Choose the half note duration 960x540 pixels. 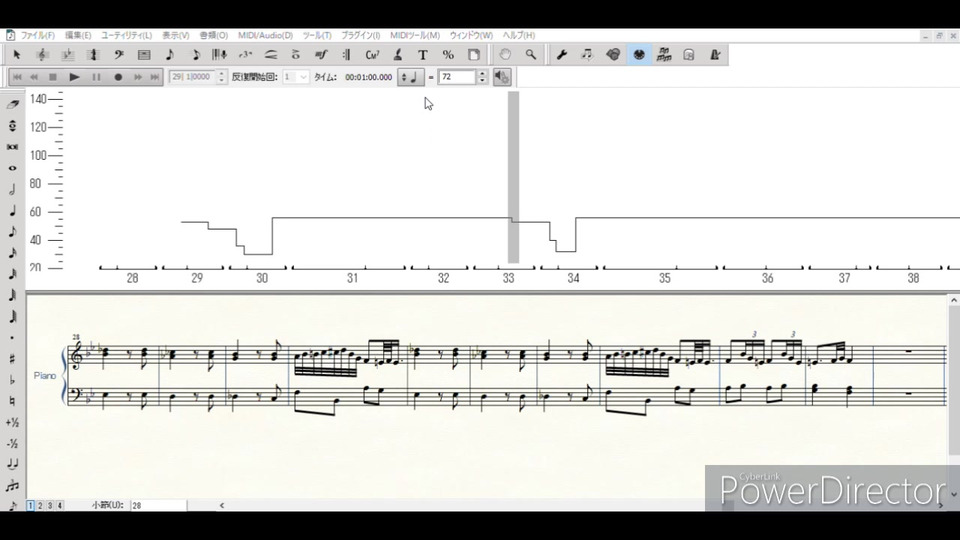click(x=12, y=189)
